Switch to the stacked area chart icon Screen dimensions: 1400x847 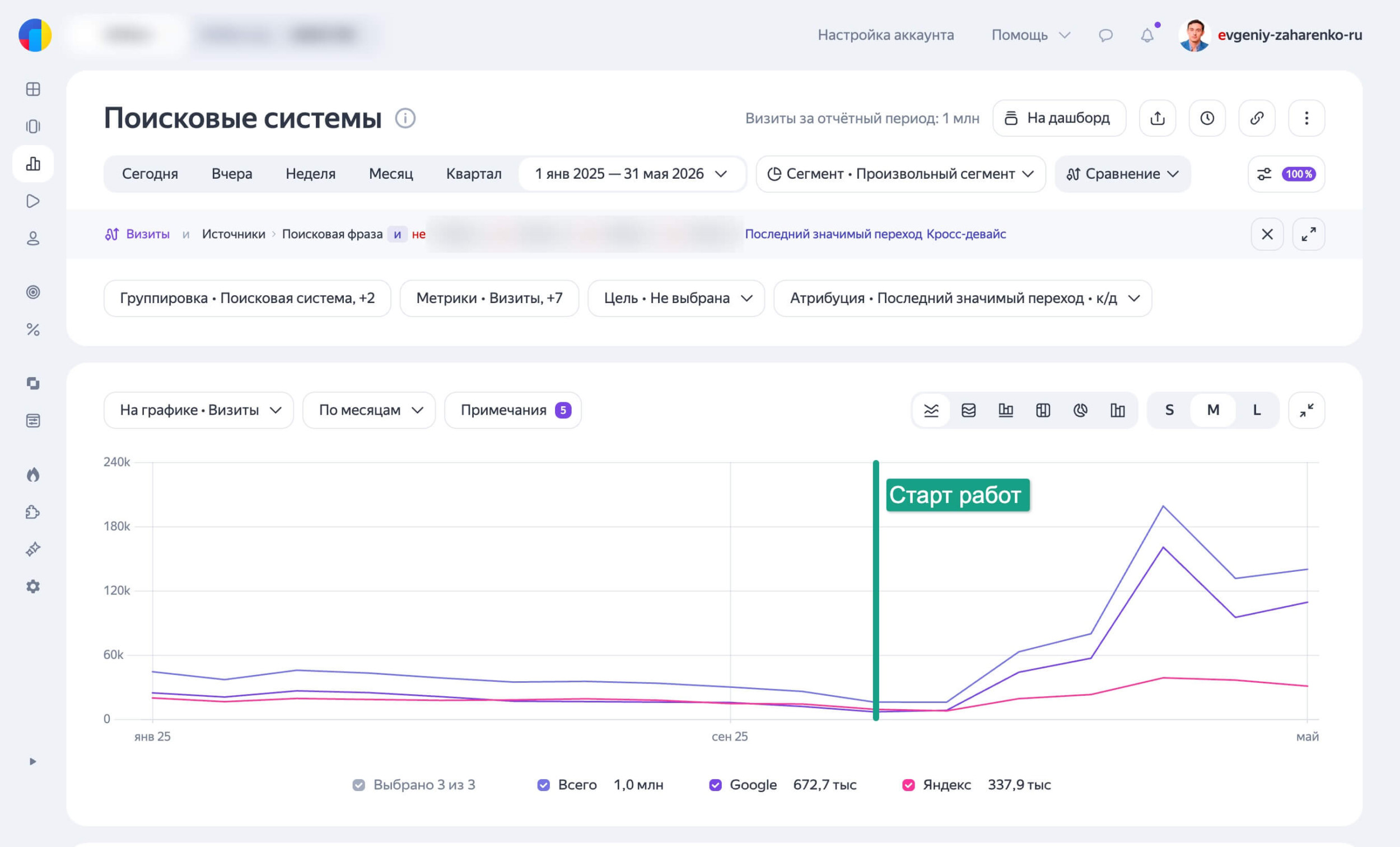click(968, 410)
